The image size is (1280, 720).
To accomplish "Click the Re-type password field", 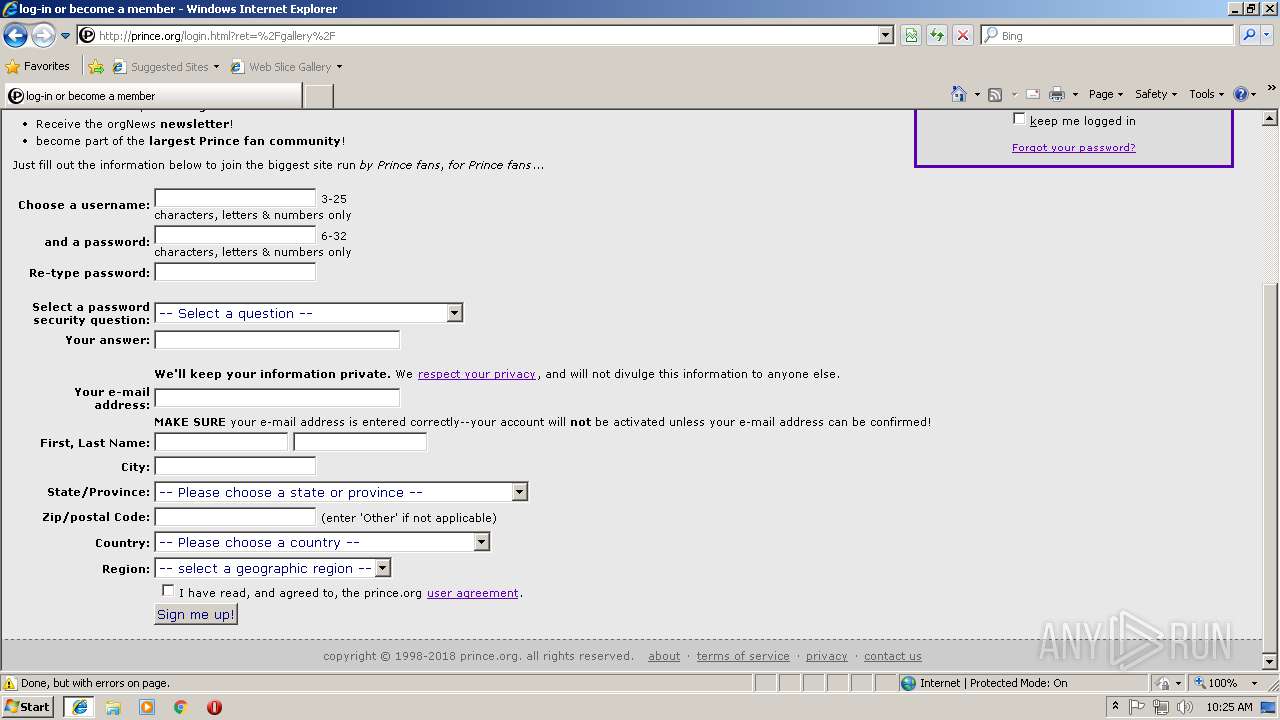I will click(x=235, y=272).
